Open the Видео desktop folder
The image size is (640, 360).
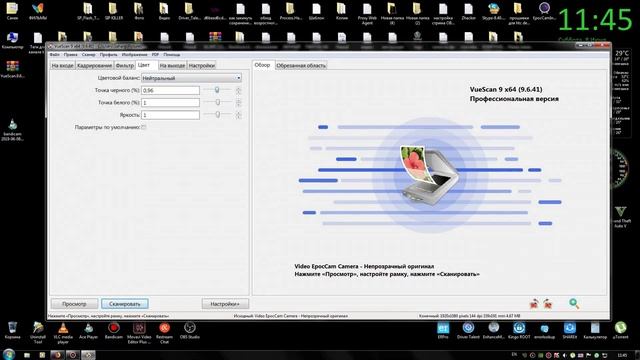(164, 11)
